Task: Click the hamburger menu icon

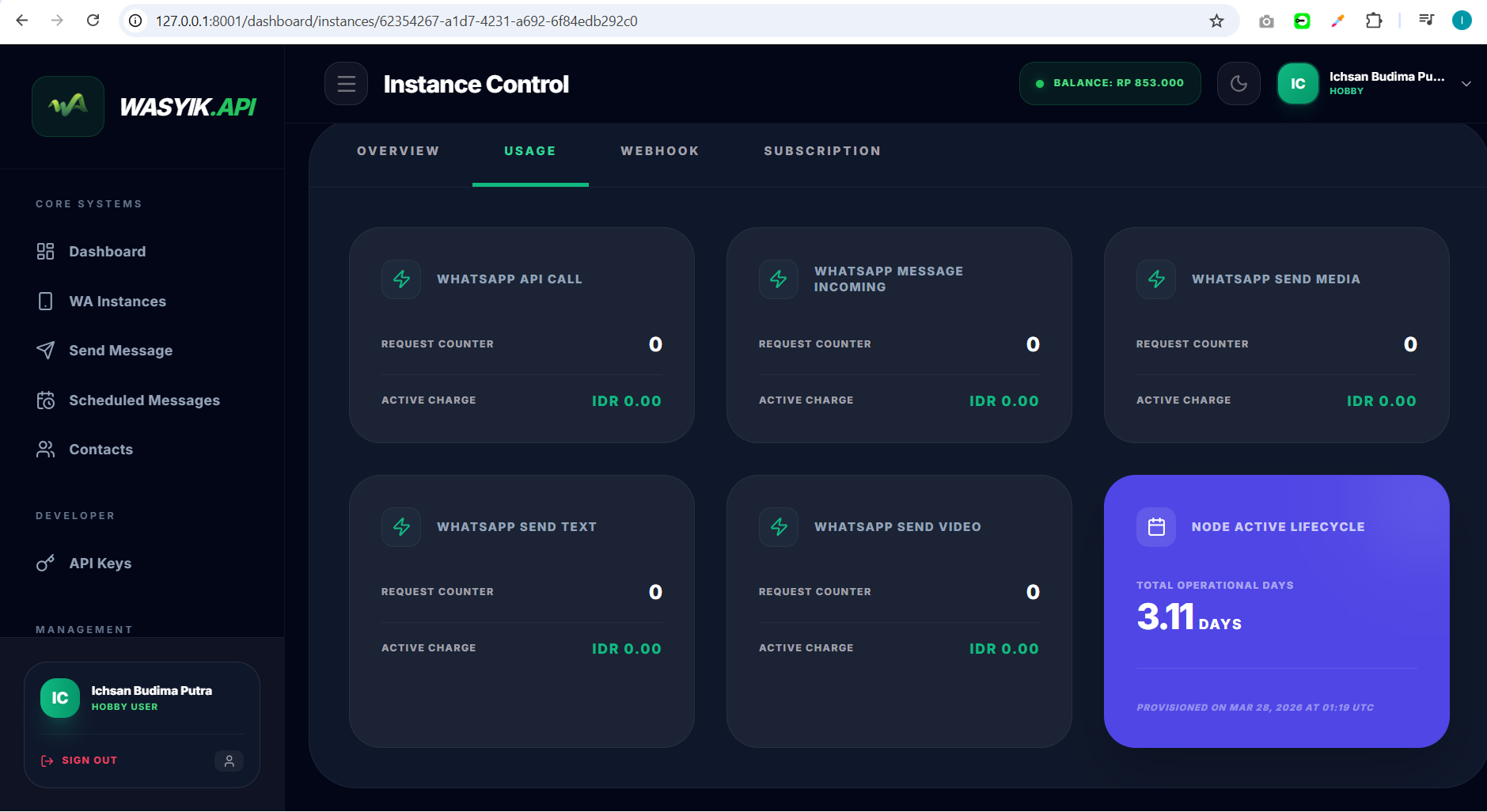Action: point(346,84)
